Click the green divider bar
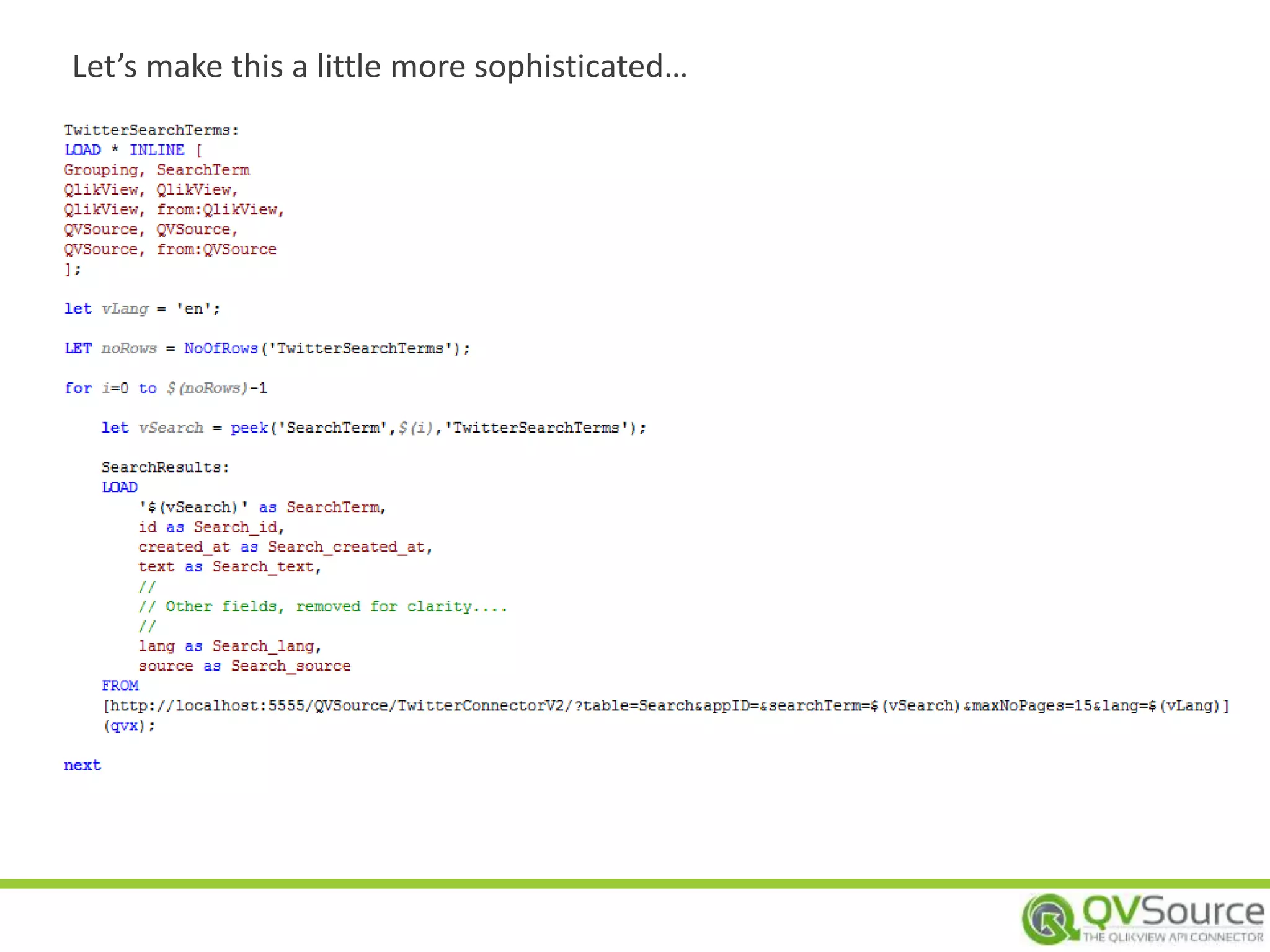The image size is (1270, 952). [635, 883]
